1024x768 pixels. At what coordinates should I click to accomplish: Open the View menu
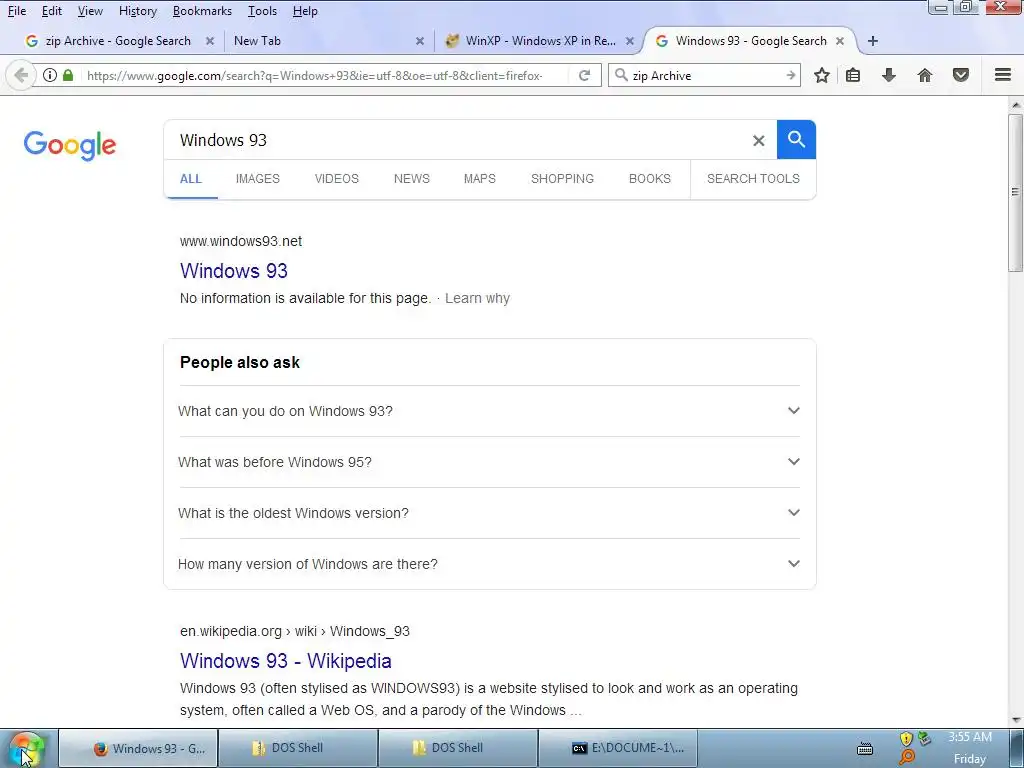(x=90, y=11)
